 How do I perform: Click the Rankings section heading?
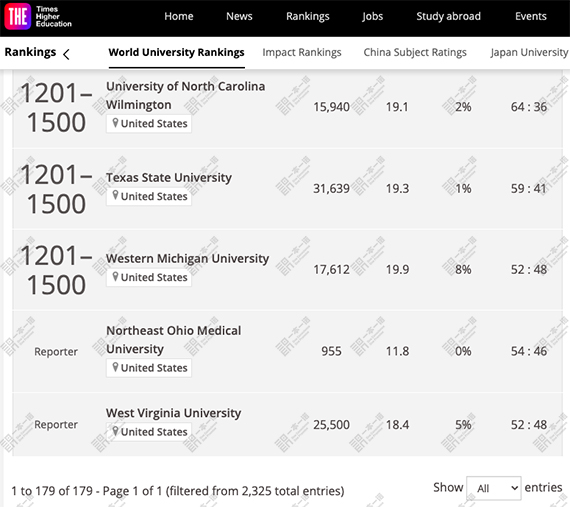tap(30, 52)
